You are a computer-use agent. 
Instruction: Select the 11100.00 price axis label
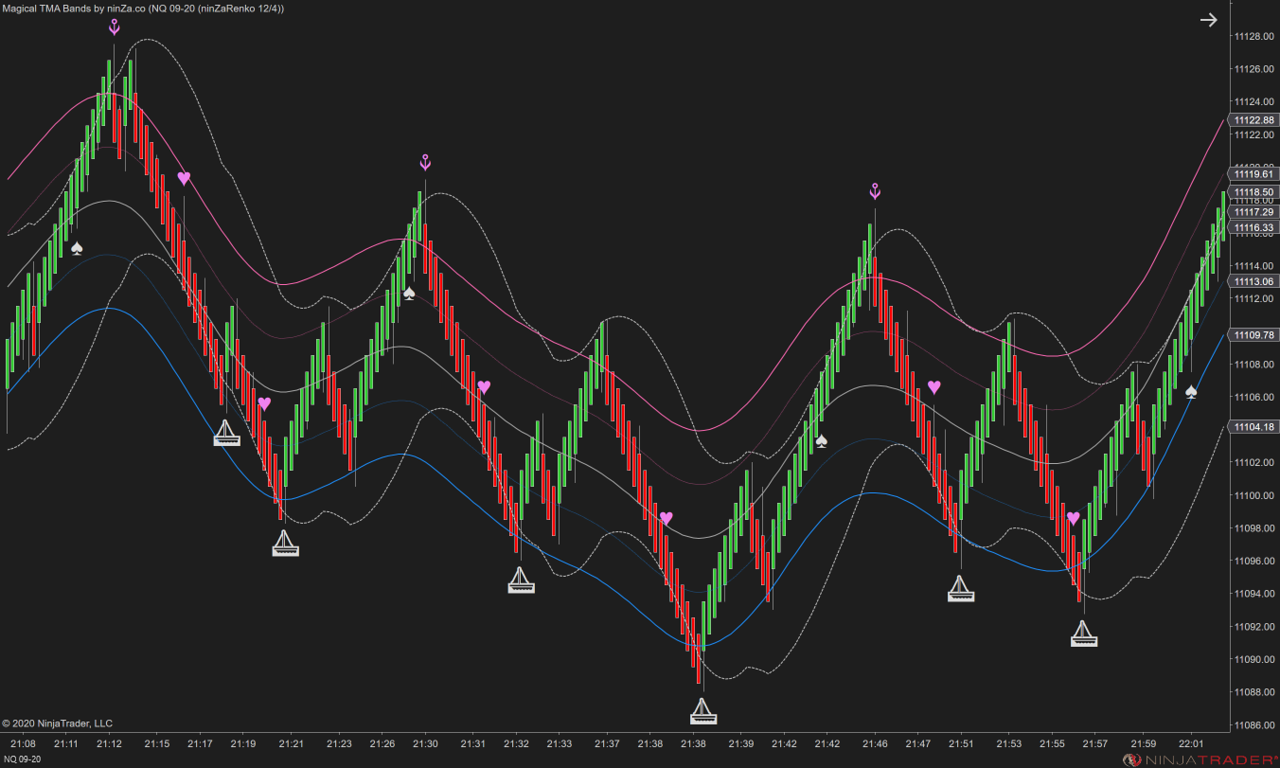pos(1254,496)
